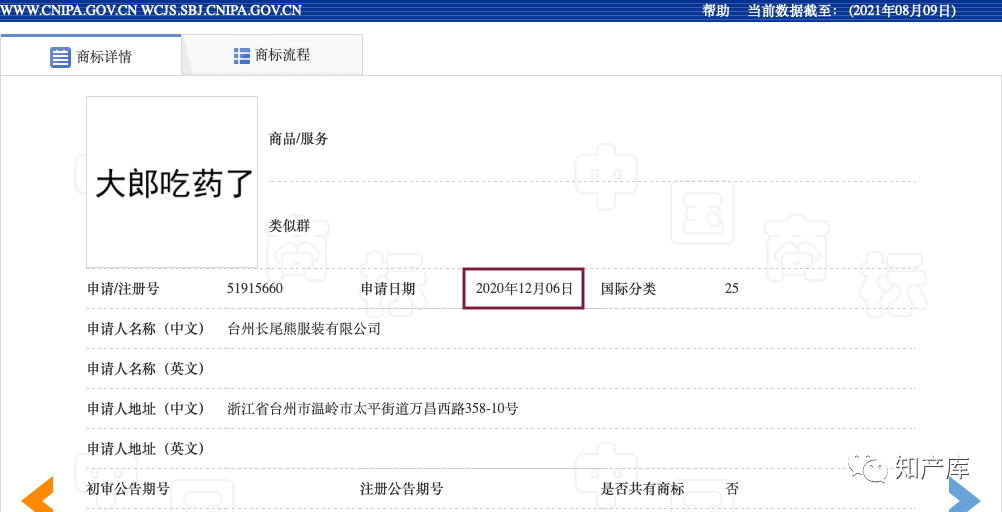Screen dimensions: 1002x512
Task: Click the 商品/服务 label
Action: [298, 139]
